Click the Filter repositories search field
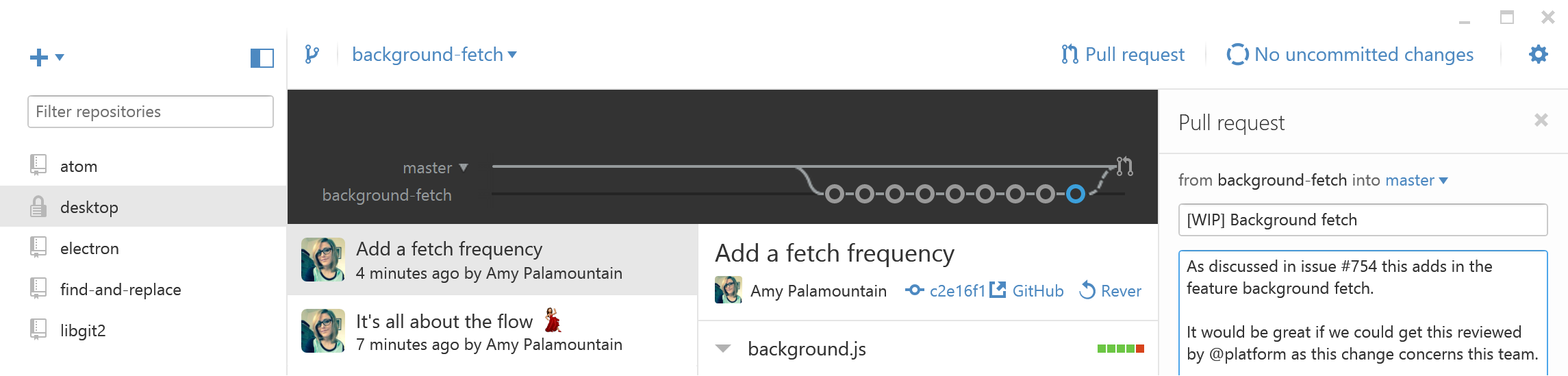 pyautogui.click(x=151, y=112)
